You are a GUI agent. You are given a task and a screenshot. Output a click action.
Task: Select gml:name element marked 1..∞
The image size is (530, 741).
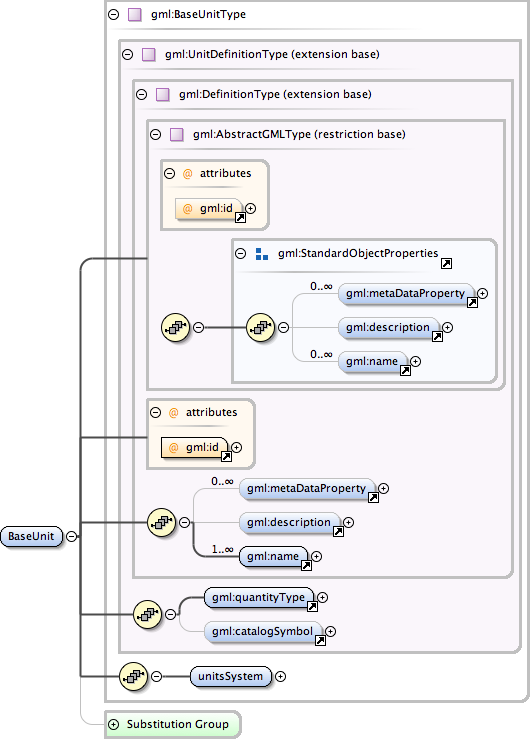click(x=274, y=557)
